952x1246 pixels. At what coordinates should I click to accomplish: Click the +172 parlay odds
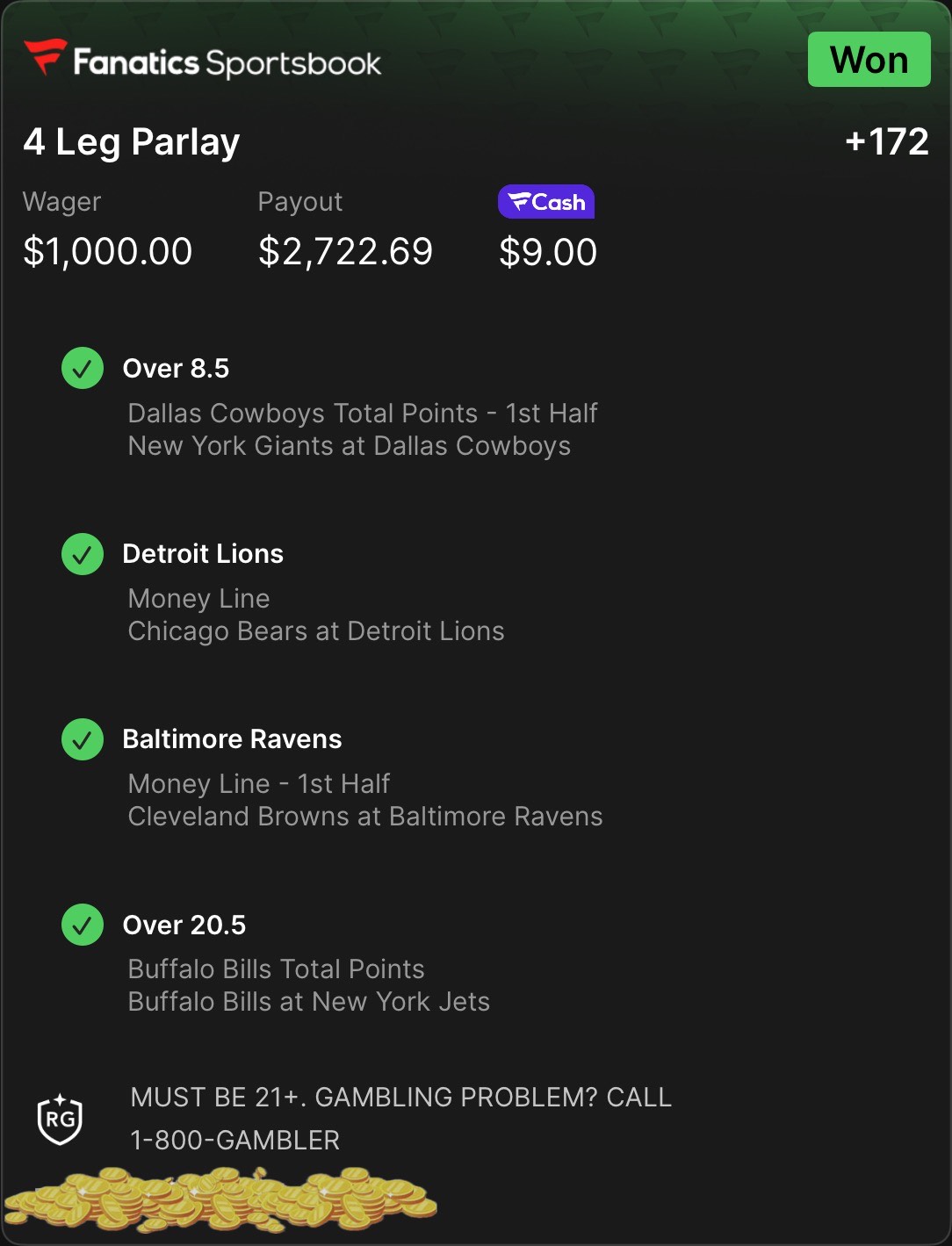coord(886,142)
